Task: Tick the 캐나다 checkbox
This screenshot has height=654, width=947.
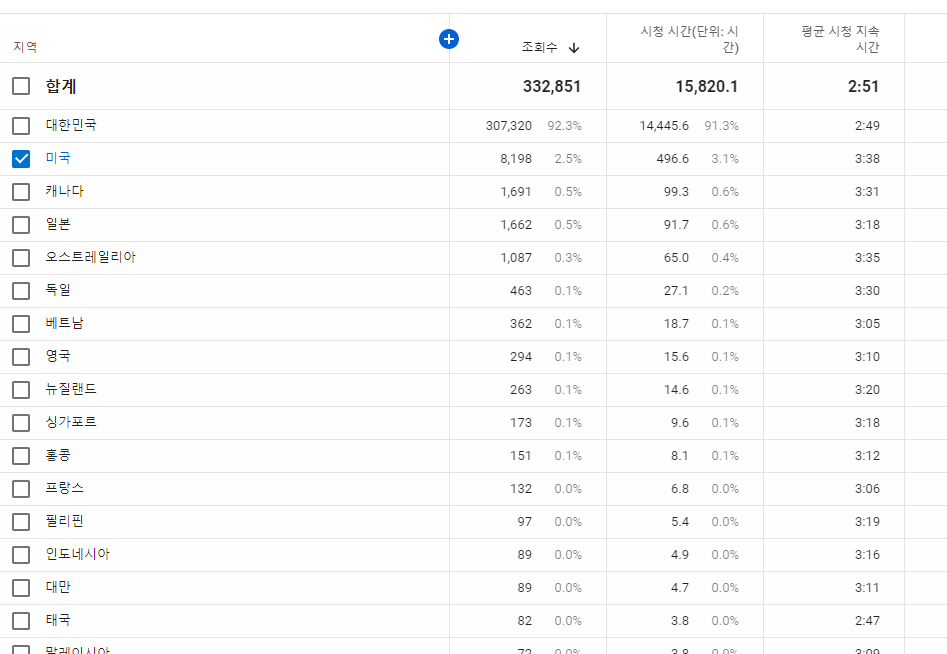Action: [21, 192]
